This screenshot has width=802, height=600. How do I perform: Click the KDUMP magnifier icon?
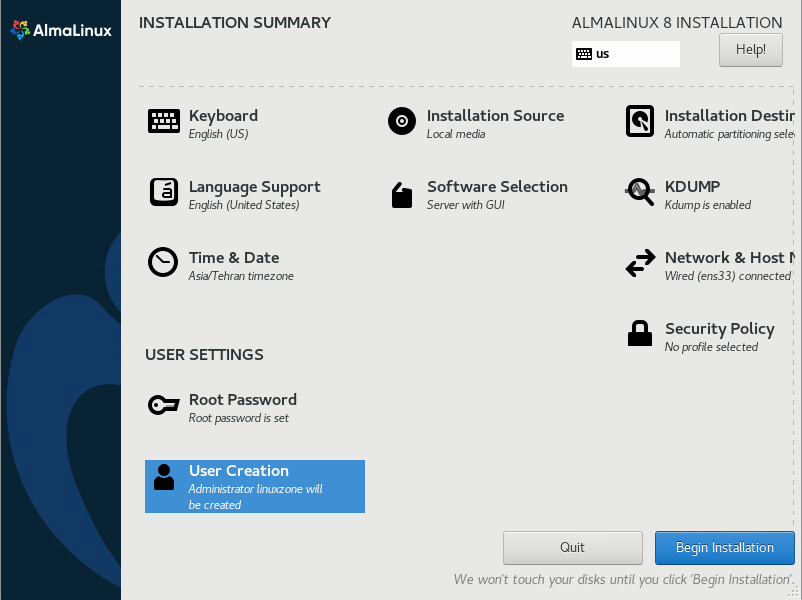(640, 192)
